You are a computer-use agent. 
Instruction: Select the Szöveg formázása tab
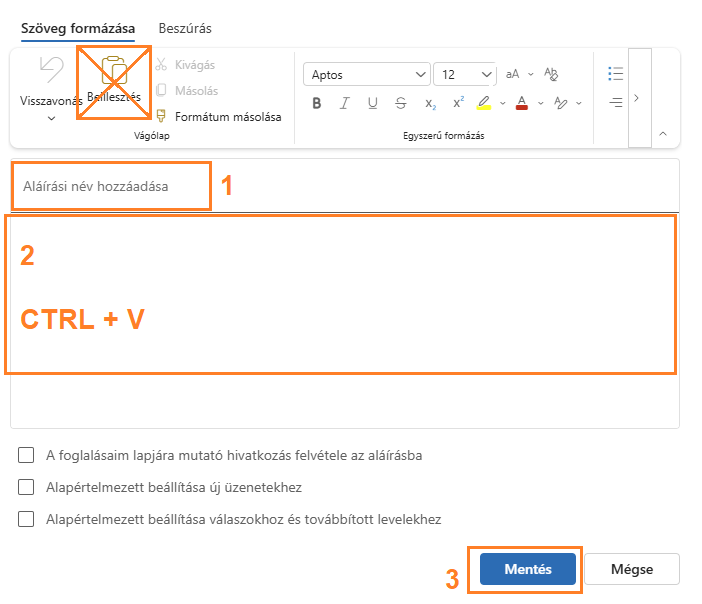[78, 29]
